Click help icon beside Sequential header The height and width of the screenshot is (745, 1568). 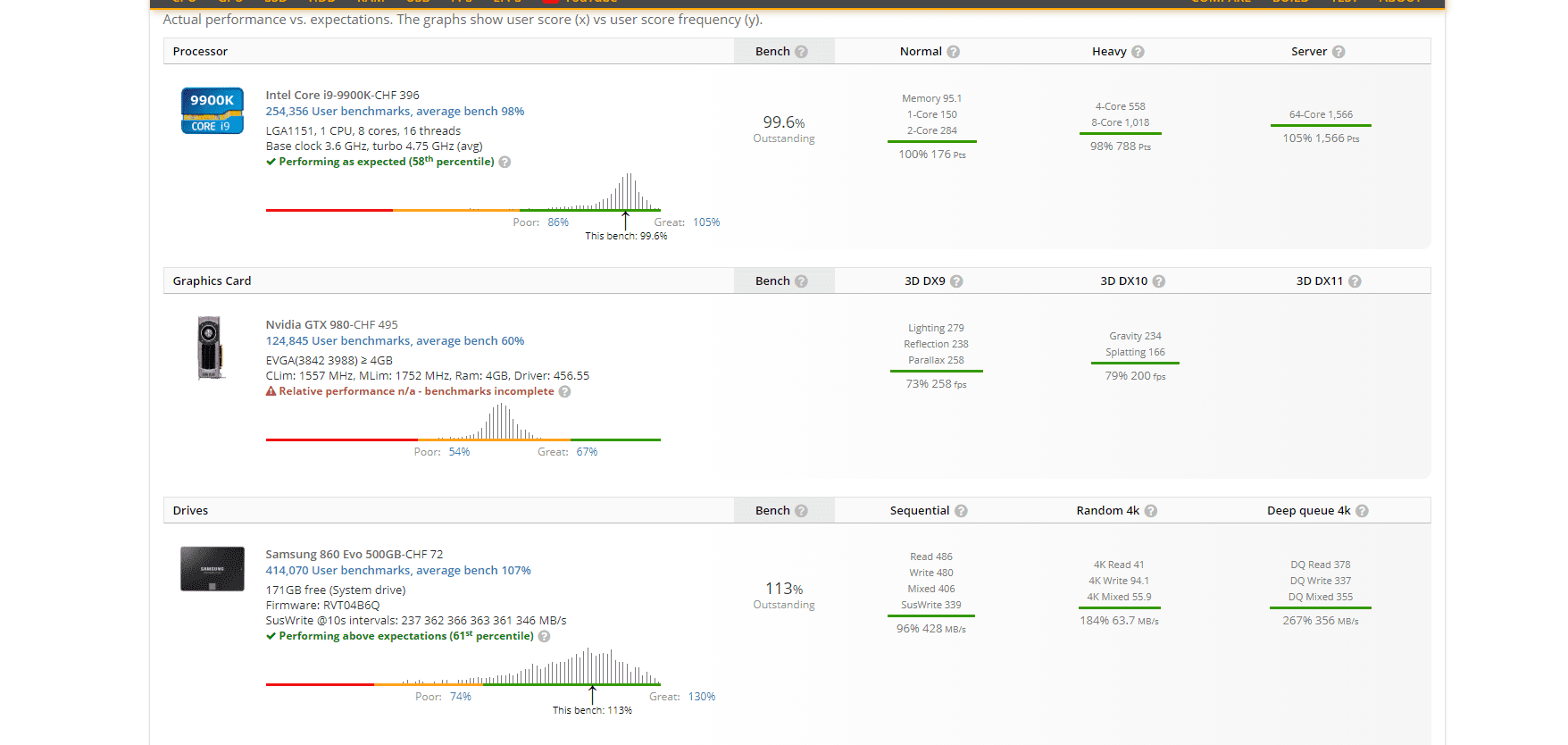961,511
